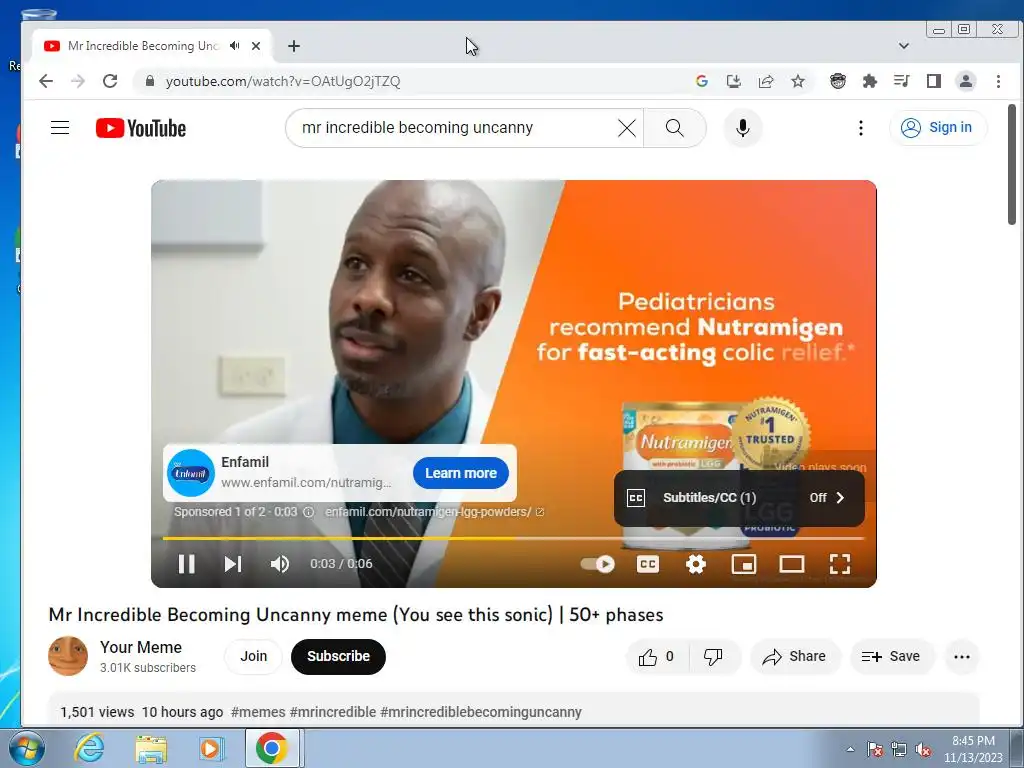
Task: Skip to next video
Action: (233, 564)
